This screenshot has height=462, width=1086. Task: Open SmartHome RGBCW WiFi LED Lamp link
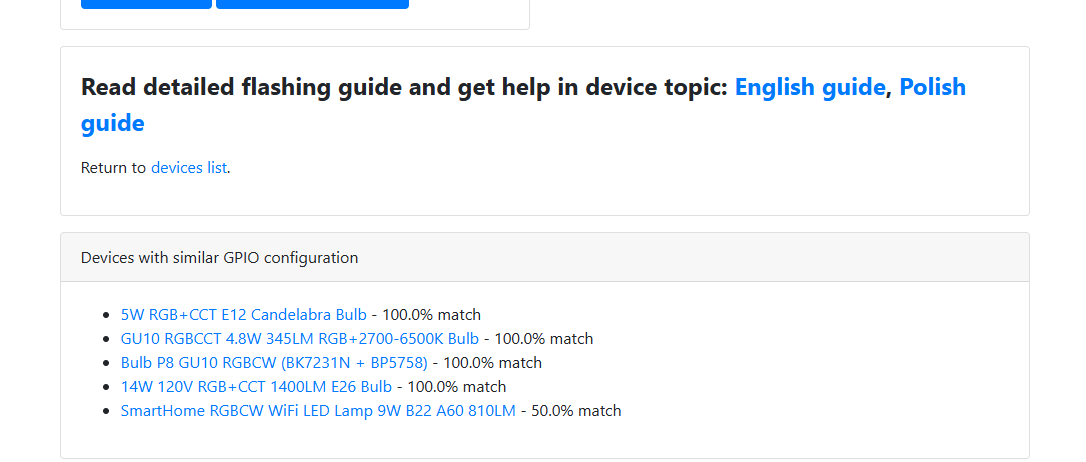pyautogui.click(x=318, y=410)
